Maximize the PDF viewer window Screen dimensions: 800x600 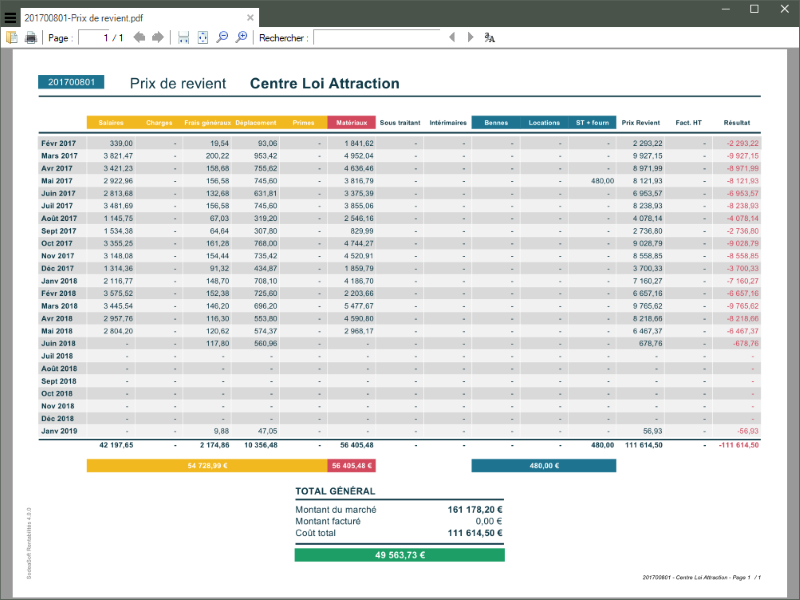click(x=755, y=9)
